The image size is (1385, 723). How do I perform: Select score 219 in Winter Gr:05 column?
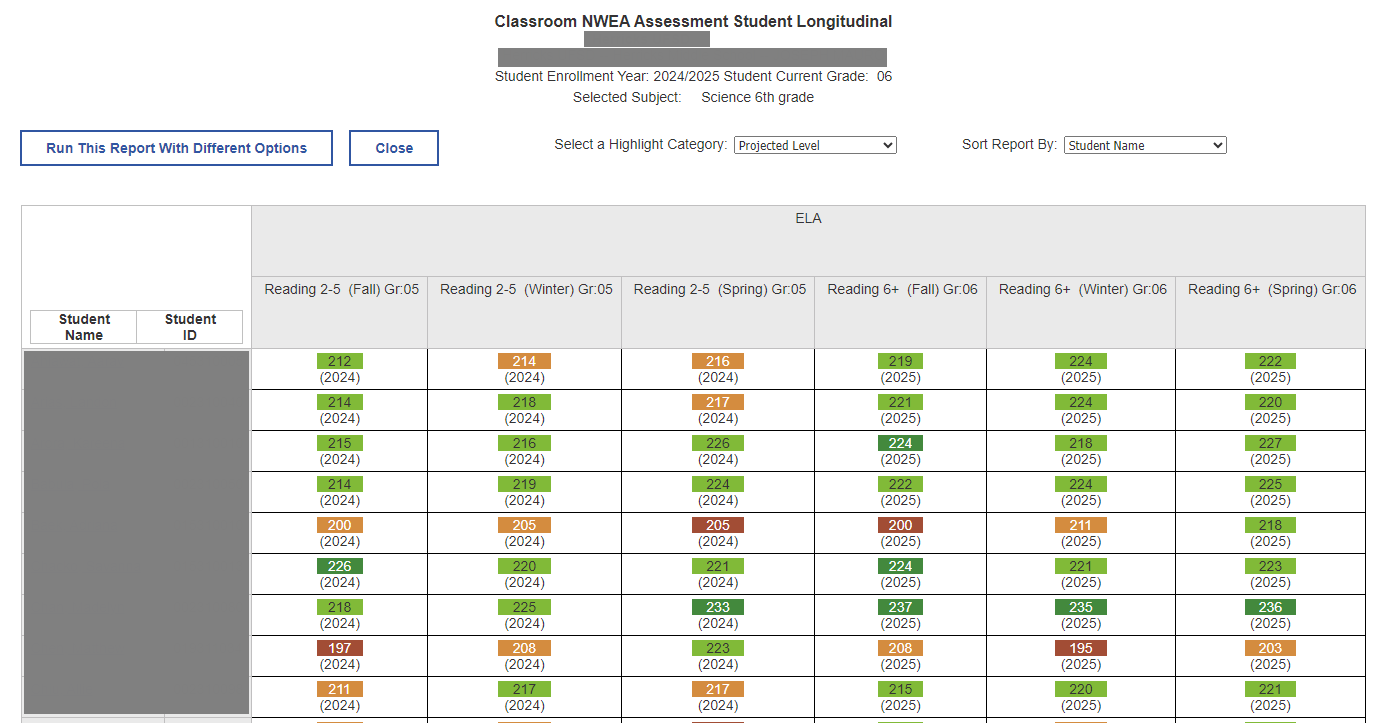pos(524,484)
